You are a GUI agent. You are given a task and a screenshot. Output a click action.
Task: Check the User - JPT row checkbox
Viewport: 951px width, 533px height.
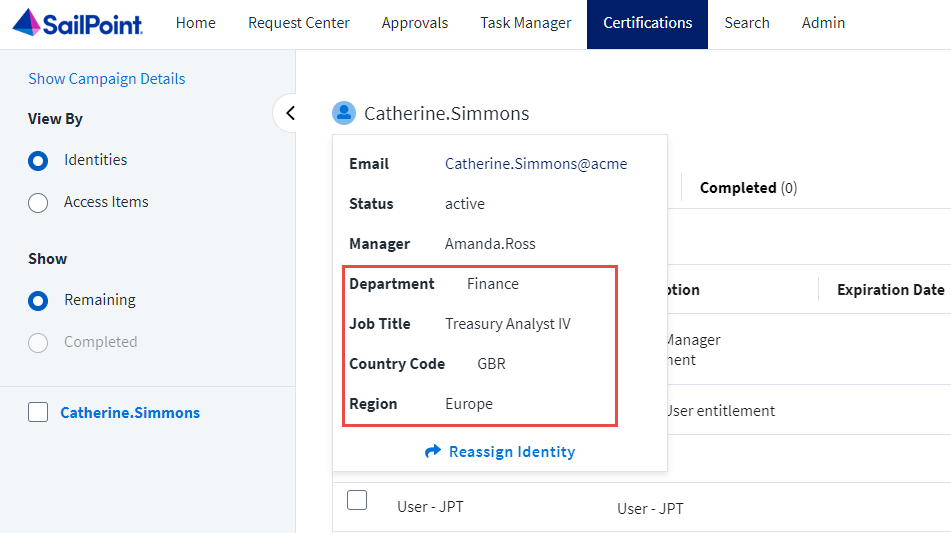pyautogui.click(x=357, y=500)
